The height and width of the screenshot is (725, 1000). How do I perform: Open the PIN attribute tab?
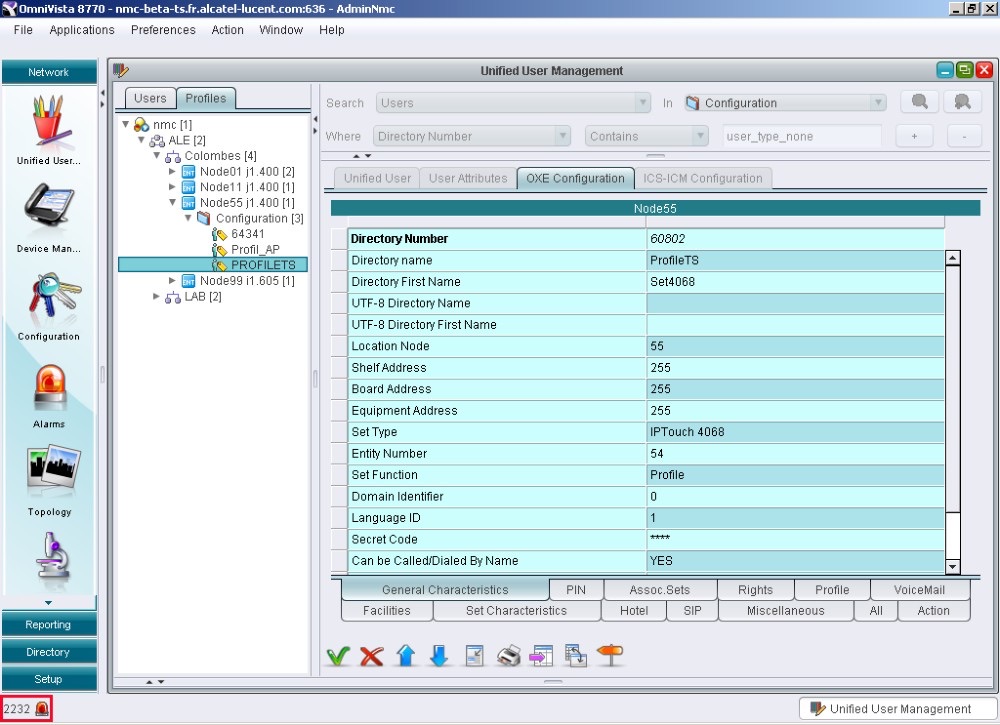[x=575, y=590]
